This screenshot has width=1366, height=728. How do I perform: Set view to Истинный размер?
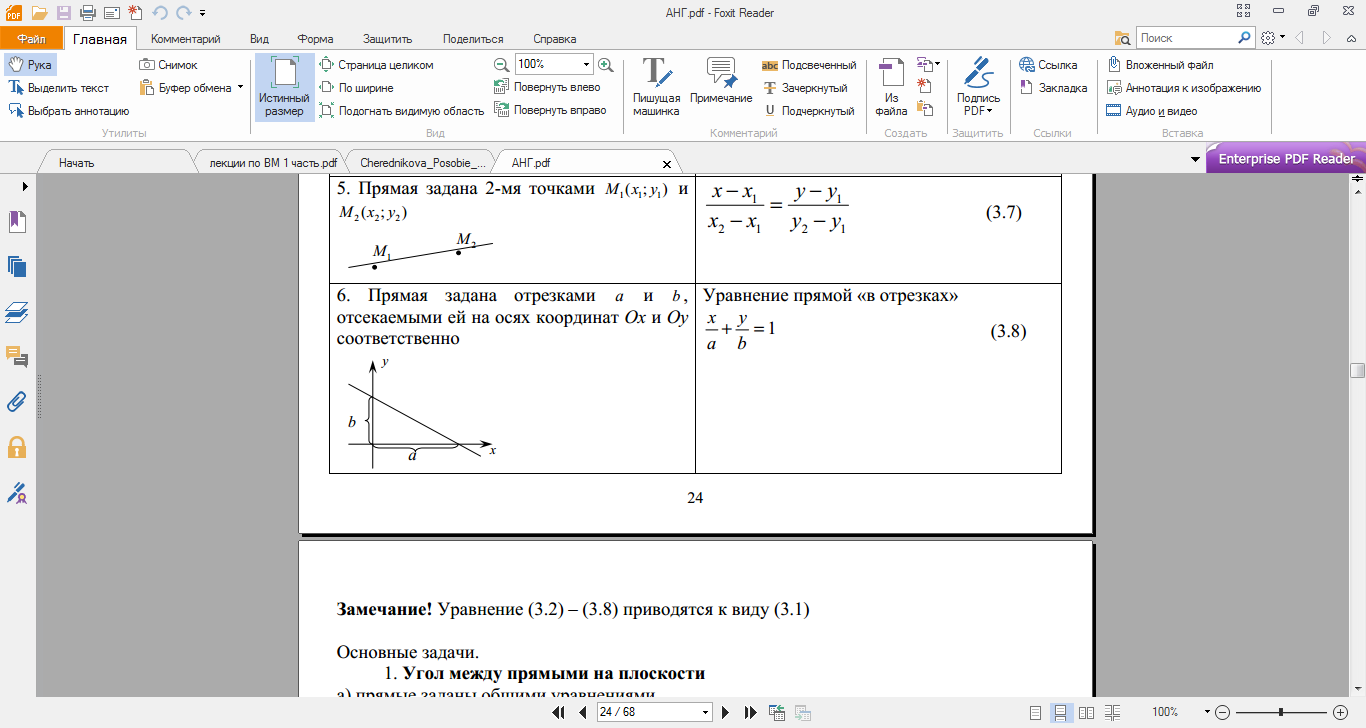(284, 87)
